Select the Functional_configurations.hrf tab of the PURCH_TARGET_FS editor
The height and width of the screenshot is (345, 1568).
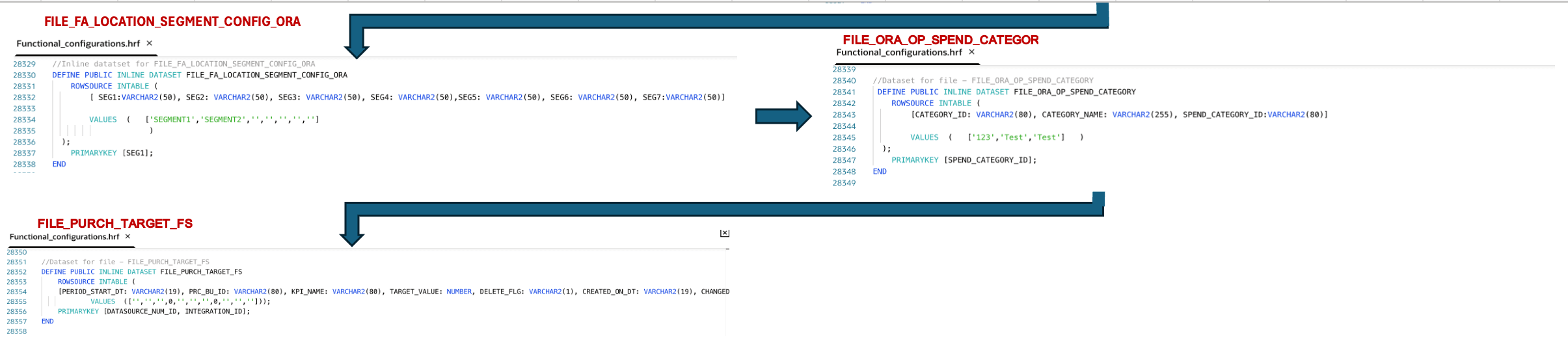pyautogui.click(x=64, y=237)
